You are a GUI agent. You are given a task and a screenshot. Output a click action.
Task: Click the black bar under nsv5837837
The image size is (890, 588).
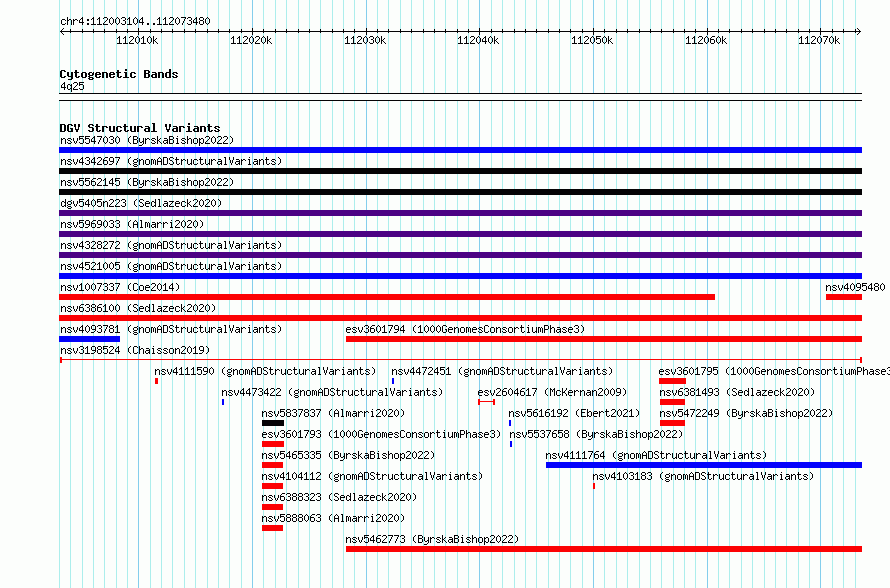click(x=273, y=423)
